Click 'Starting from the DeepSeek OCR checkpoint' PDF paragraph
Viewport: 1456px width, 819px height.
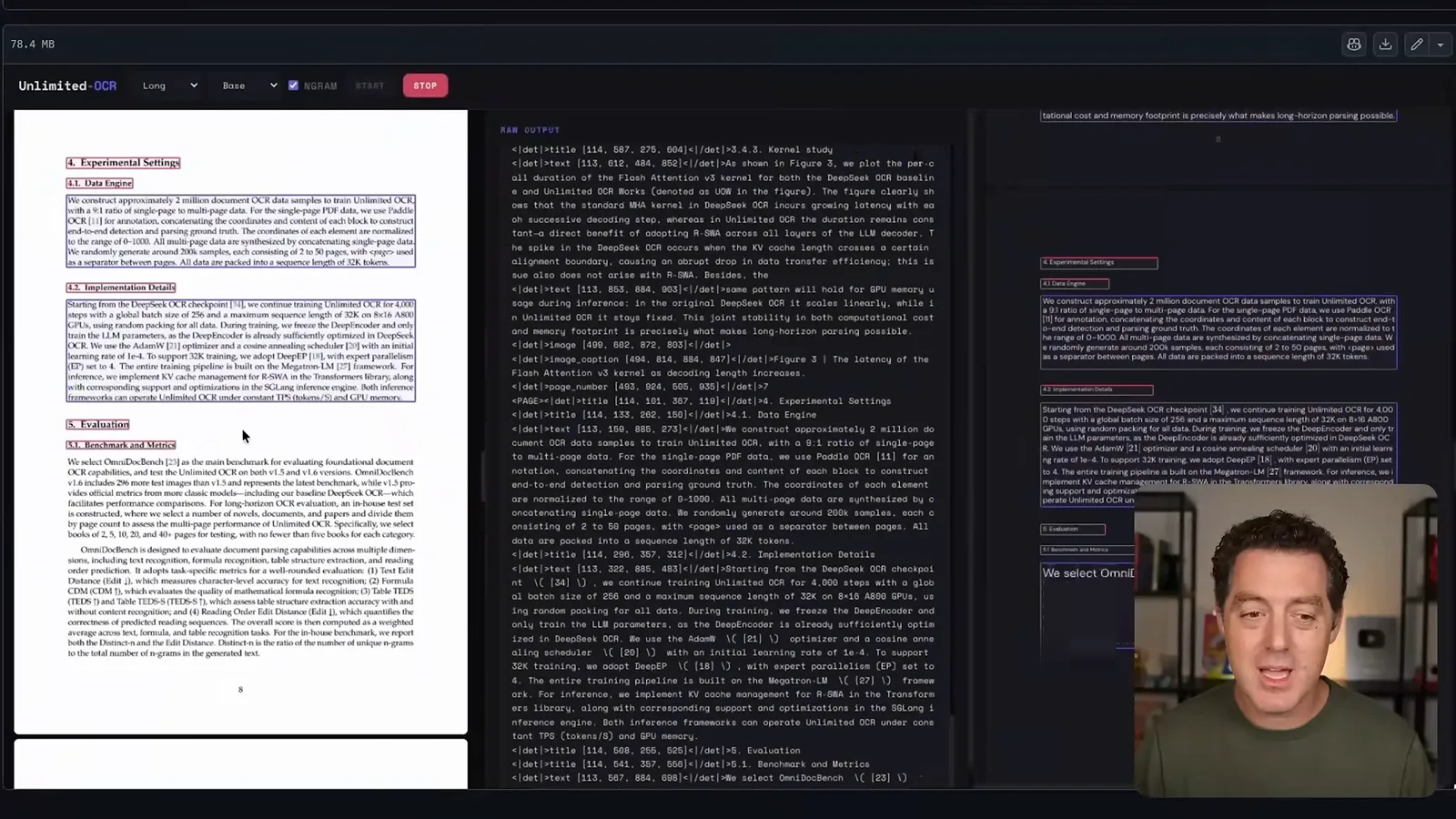click(240, 350)
